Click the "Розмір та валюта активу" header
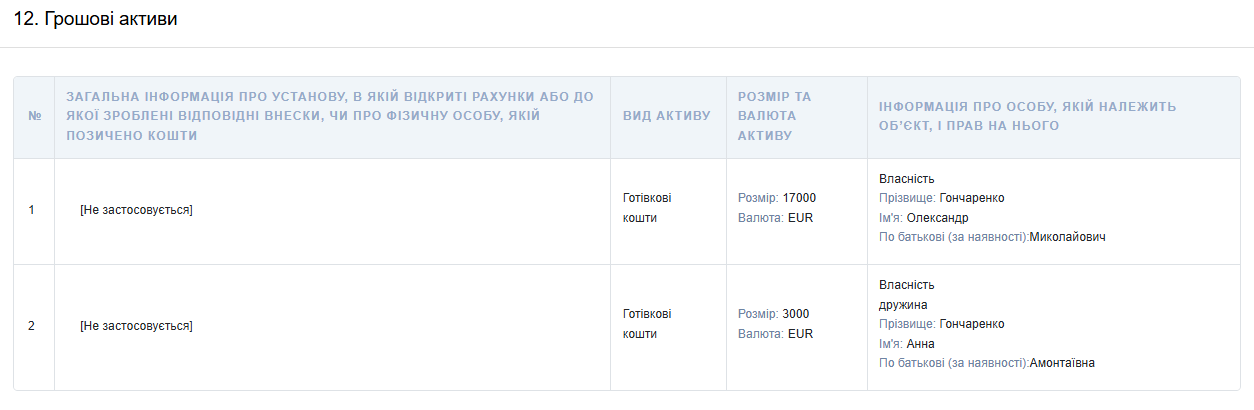 tap(775, 116)
